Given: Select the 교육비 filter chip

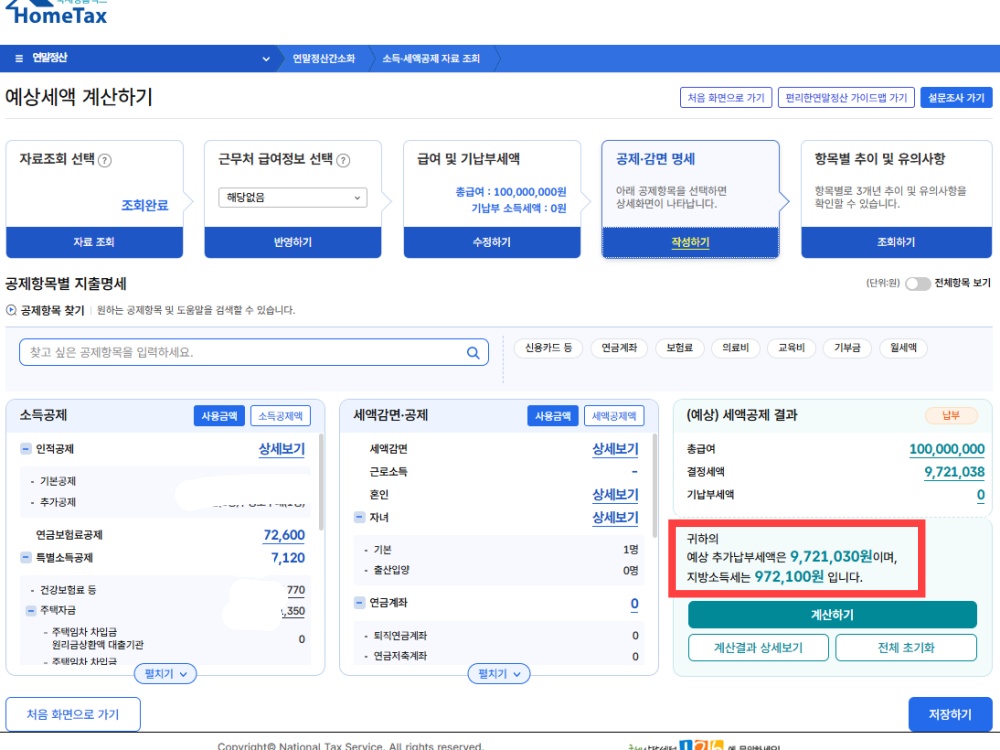Looking at the screenshot, I should click(x=791, y=348).
